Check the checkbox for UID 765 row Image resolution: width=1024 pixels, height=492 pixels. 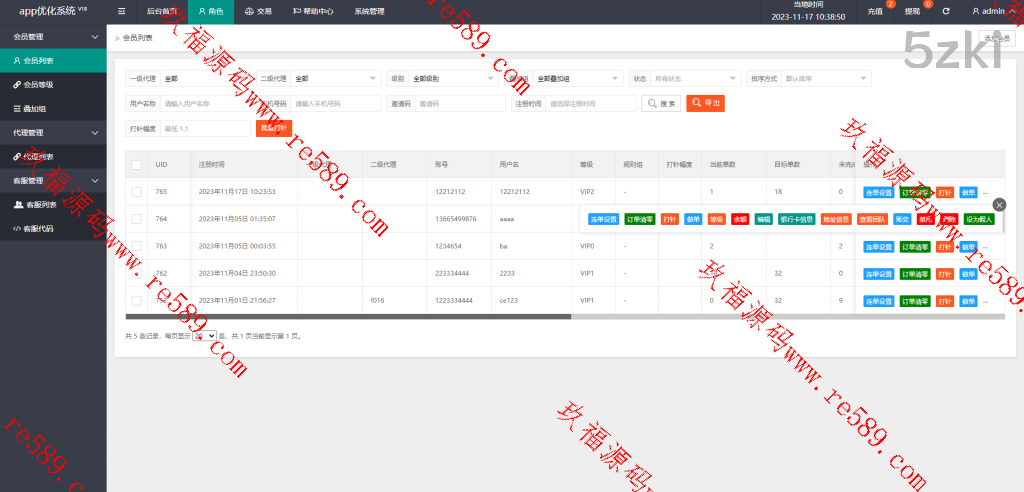136,191
